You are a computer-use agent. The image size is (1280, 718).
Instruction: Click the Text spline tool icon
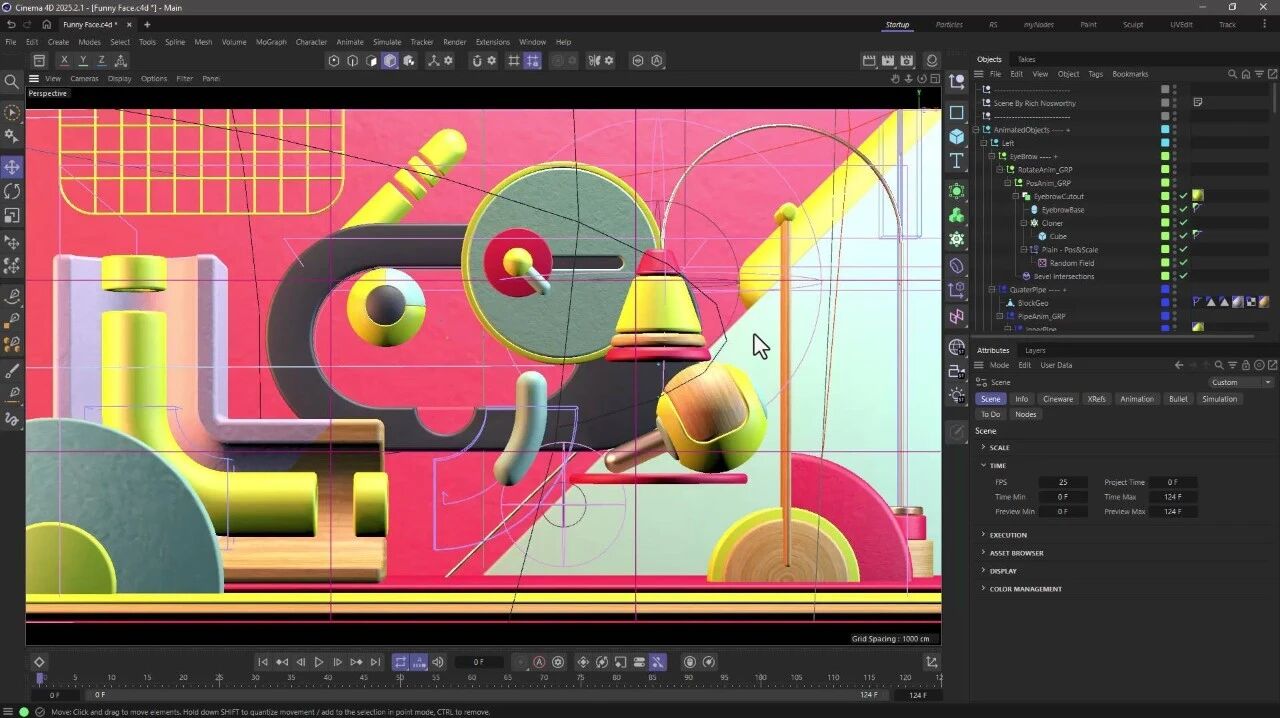point(957,161)
